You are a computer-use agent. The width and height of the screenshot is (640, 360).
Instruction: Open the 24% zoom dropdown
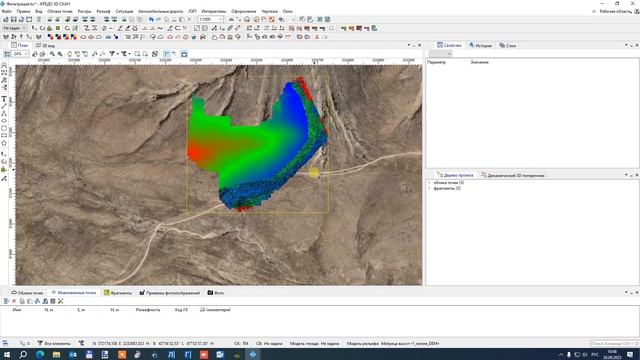(20, 54)
